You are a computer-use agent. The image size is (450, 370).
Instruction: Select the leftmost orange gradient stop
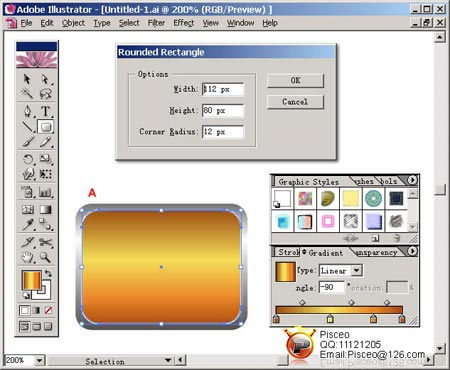pyautogui.click(x=276, y=318)
